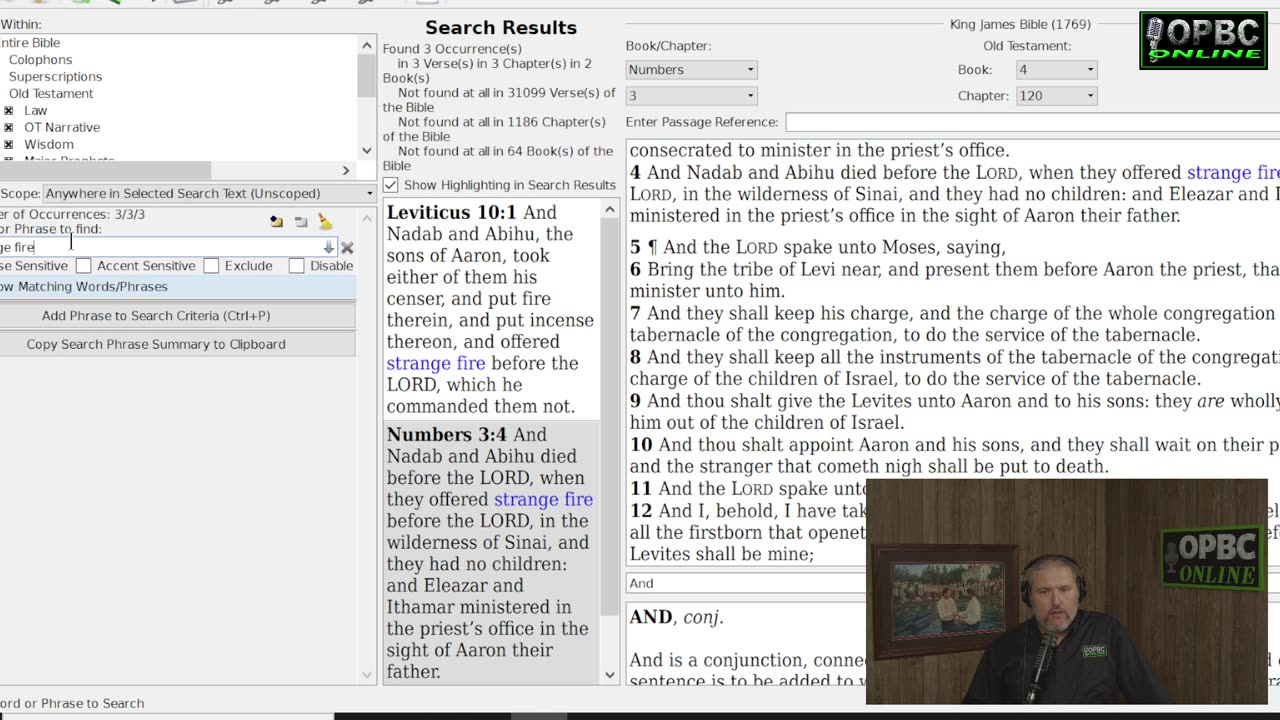Select Superscriptions in the search-within tree
The image size is (1280, 720).
tap(55, 77)
